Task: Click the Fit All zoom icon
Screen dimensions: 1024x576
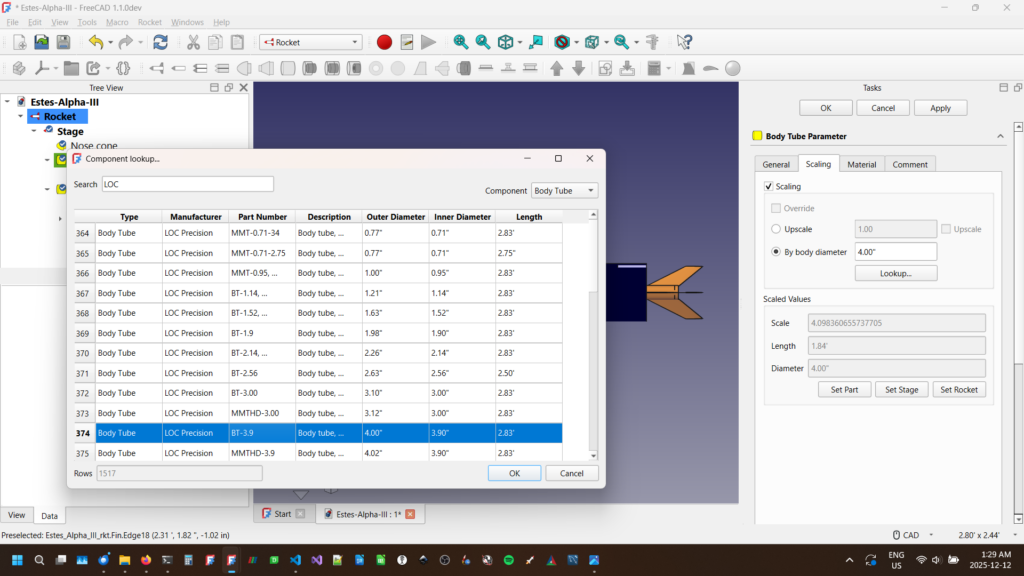Action: [x=460, y=42]
